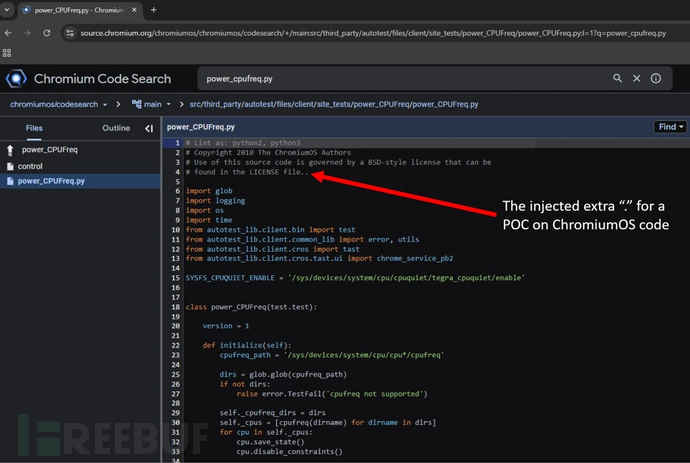Click the browser back arrow
The image size is (690, 463).
[8, 33]
